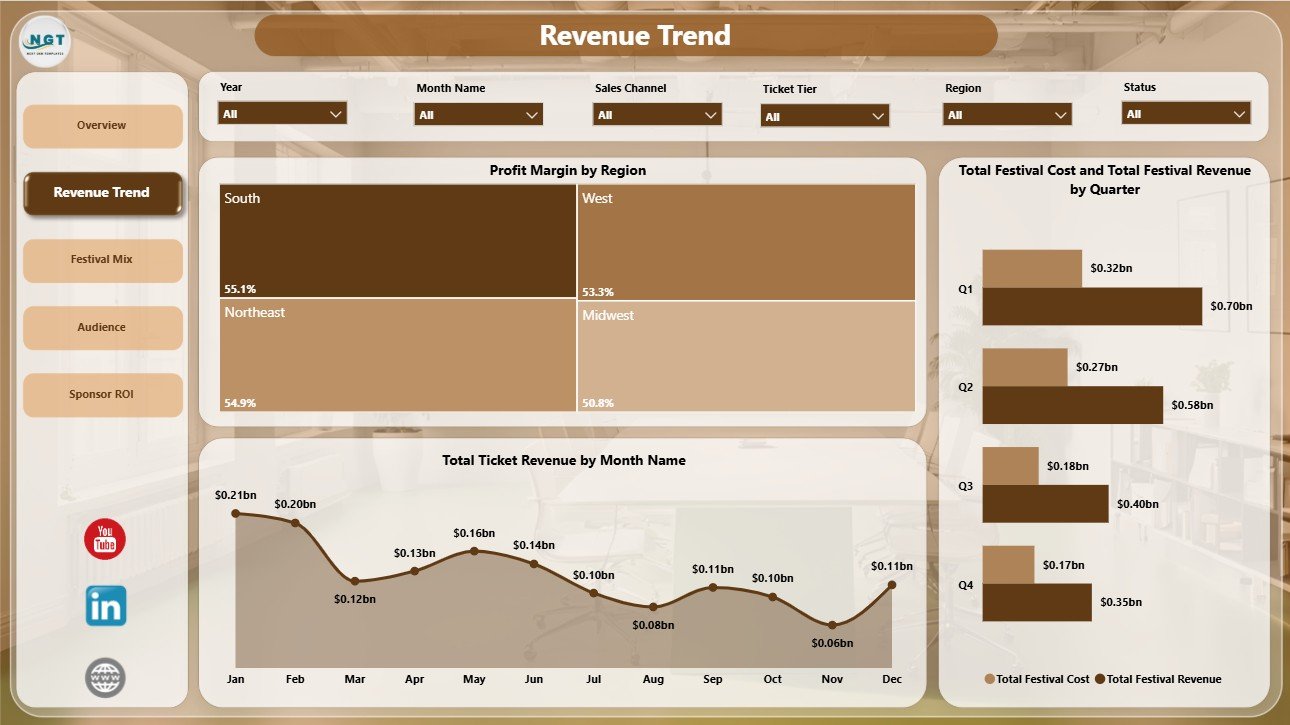Click Total Festival Revenue legend swatch
This screenshot has width=1290, height=725.
pyautogui.click(x=1100, y=679)
